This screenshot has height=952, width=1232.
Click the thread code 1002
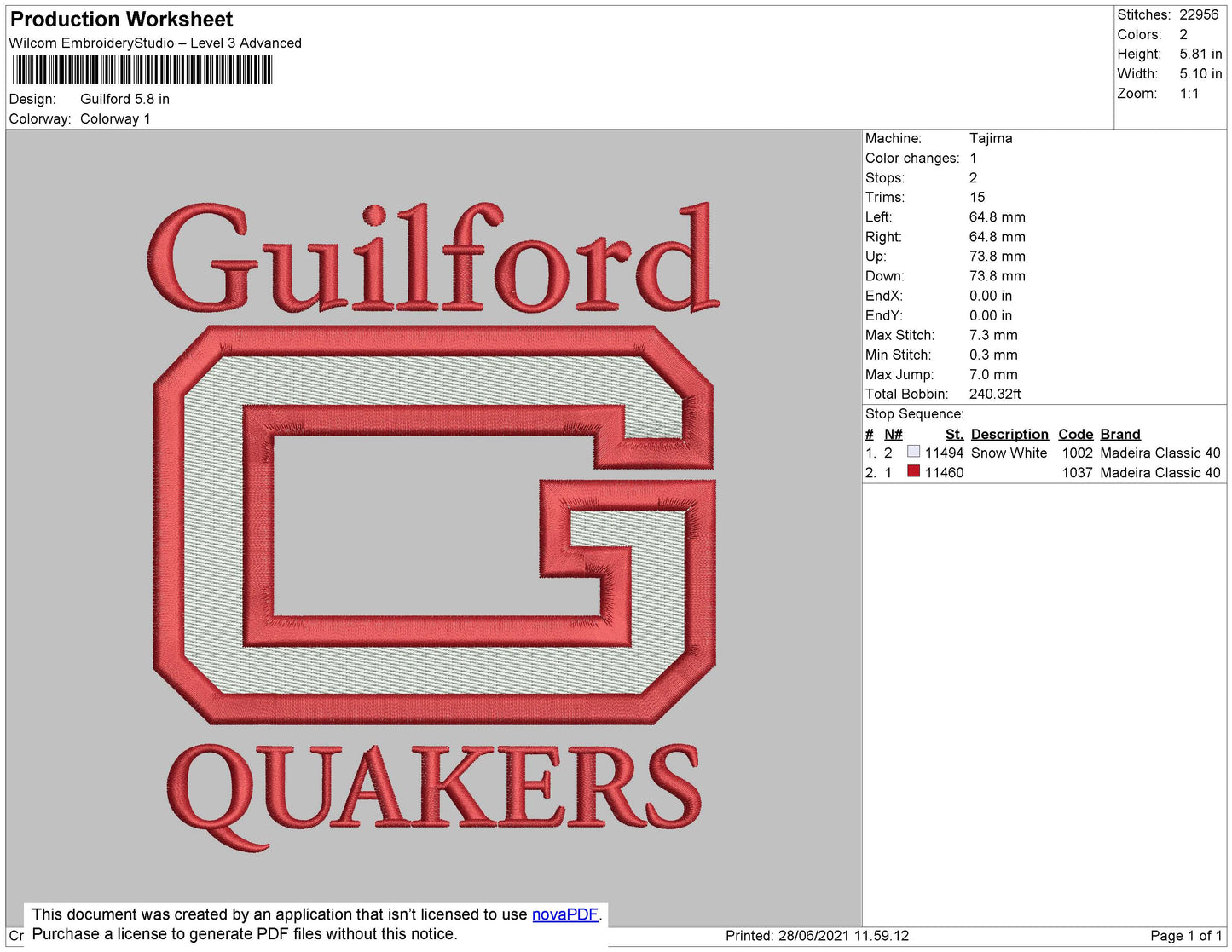[x=1077, y=453]
